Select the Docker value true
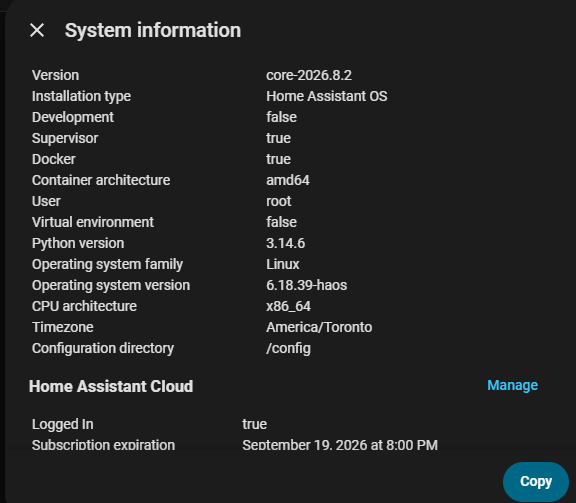 (278, 159)
